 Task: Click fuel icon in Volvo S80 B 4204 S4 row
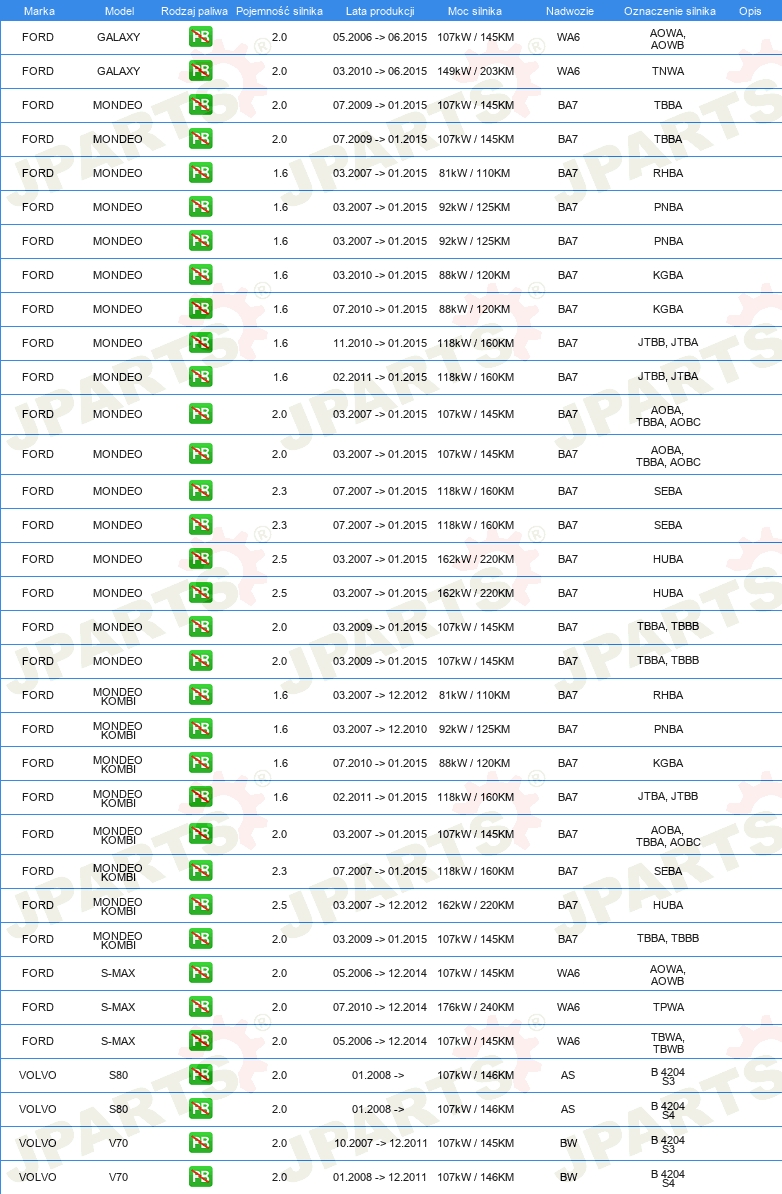point(200,1109)
